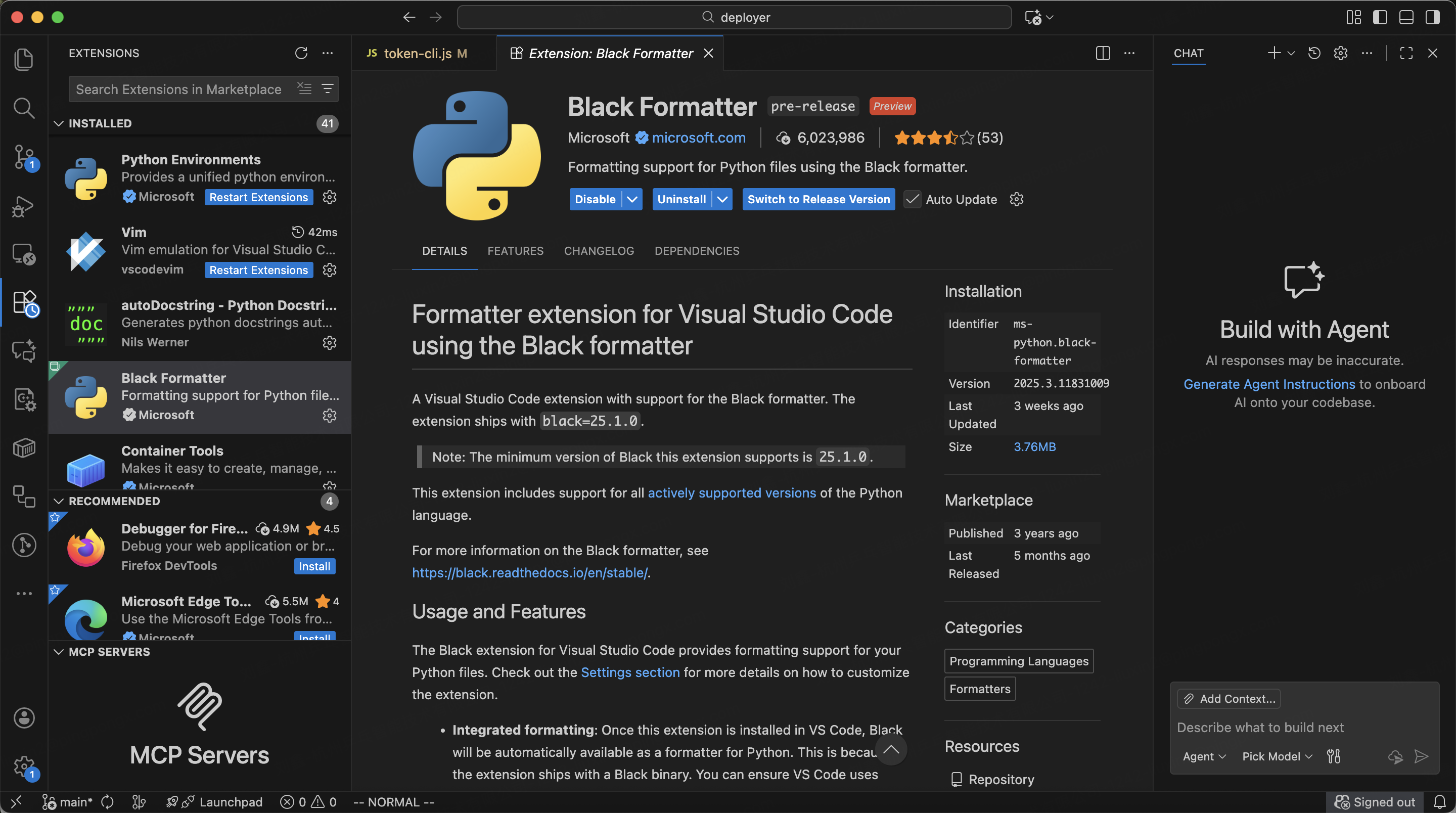The width and height of the screenshot is (1456, 813).
Task: Click Switch to Release Version button
Action: point(818,199)
